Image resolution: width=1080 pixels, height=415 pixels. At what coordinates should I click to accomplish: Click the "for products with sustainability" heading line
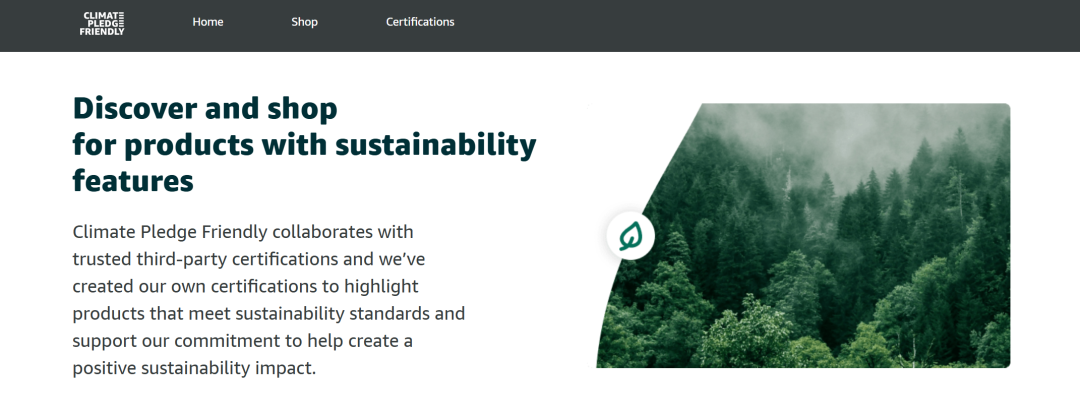304,145
